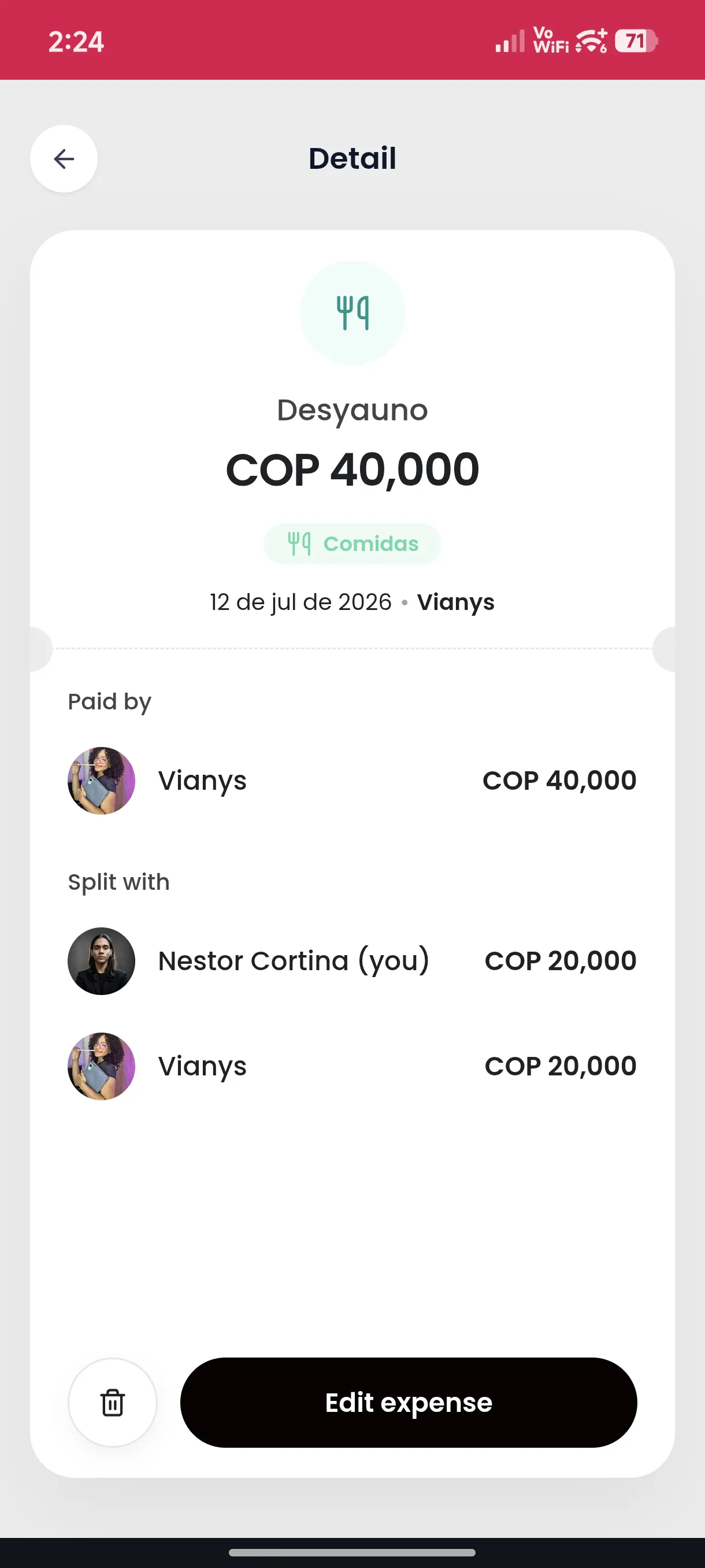Viewport: 705px width, 1568px height.
Task: Tap the small fork icon in Comidas chip
Action: click(299, 543)
